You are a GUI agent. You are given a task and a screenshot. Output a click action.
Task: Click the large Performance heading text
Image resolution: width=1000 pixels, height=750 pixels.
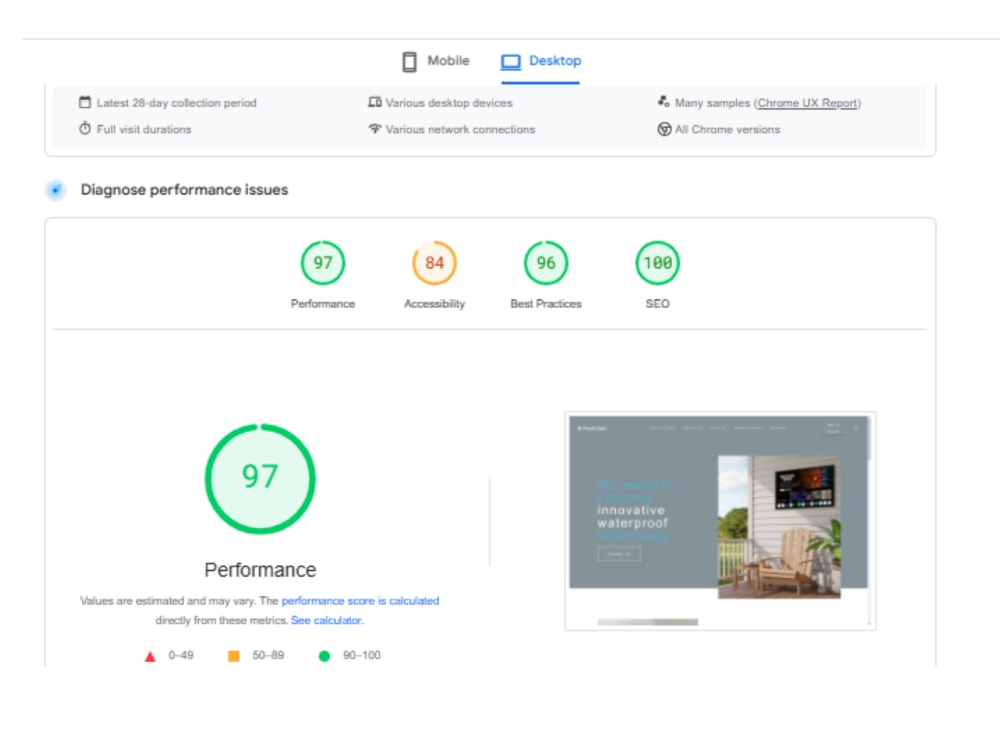coord(260,570)
